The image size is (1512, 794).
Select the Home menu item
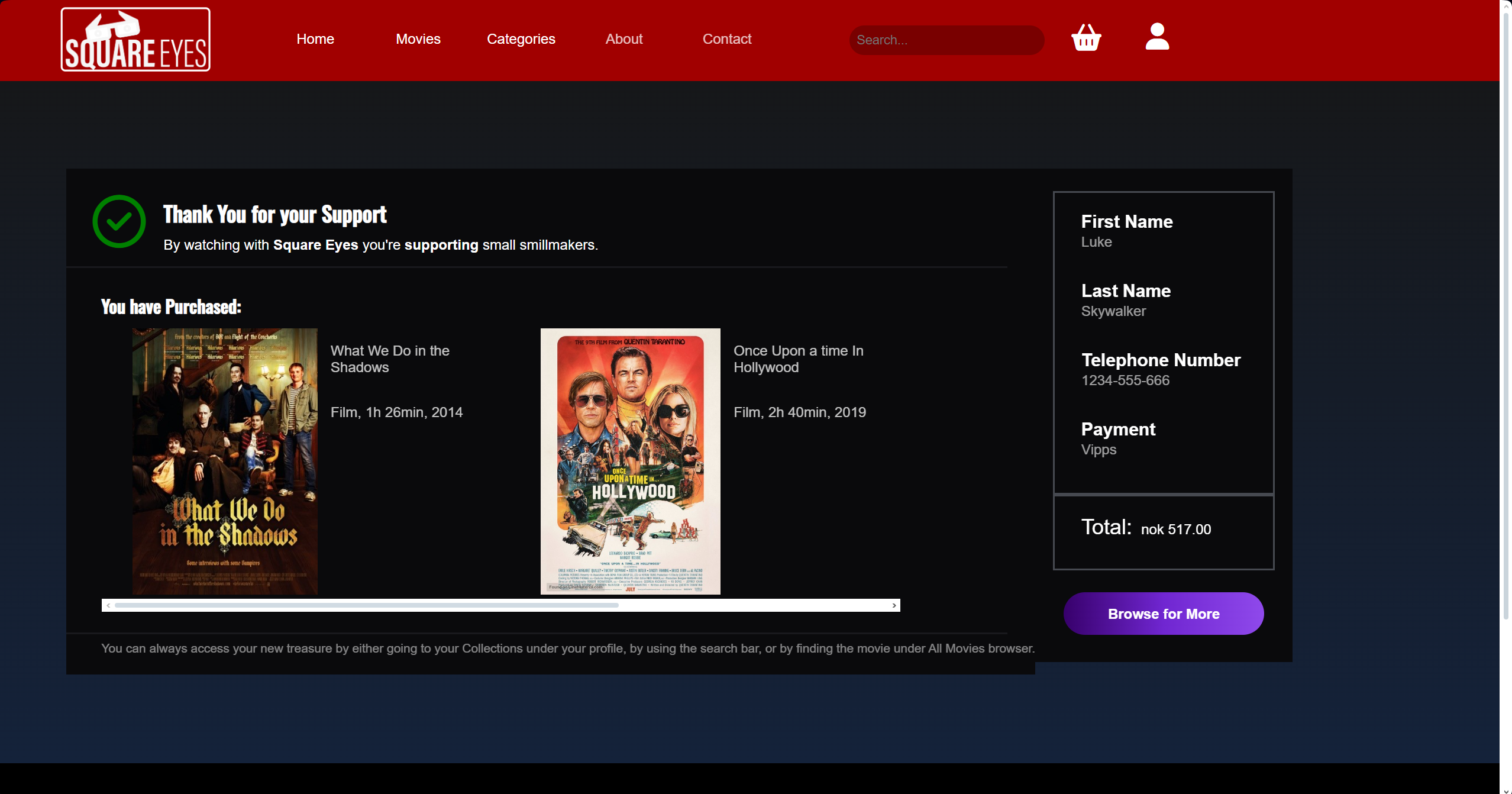coord(315,39)
